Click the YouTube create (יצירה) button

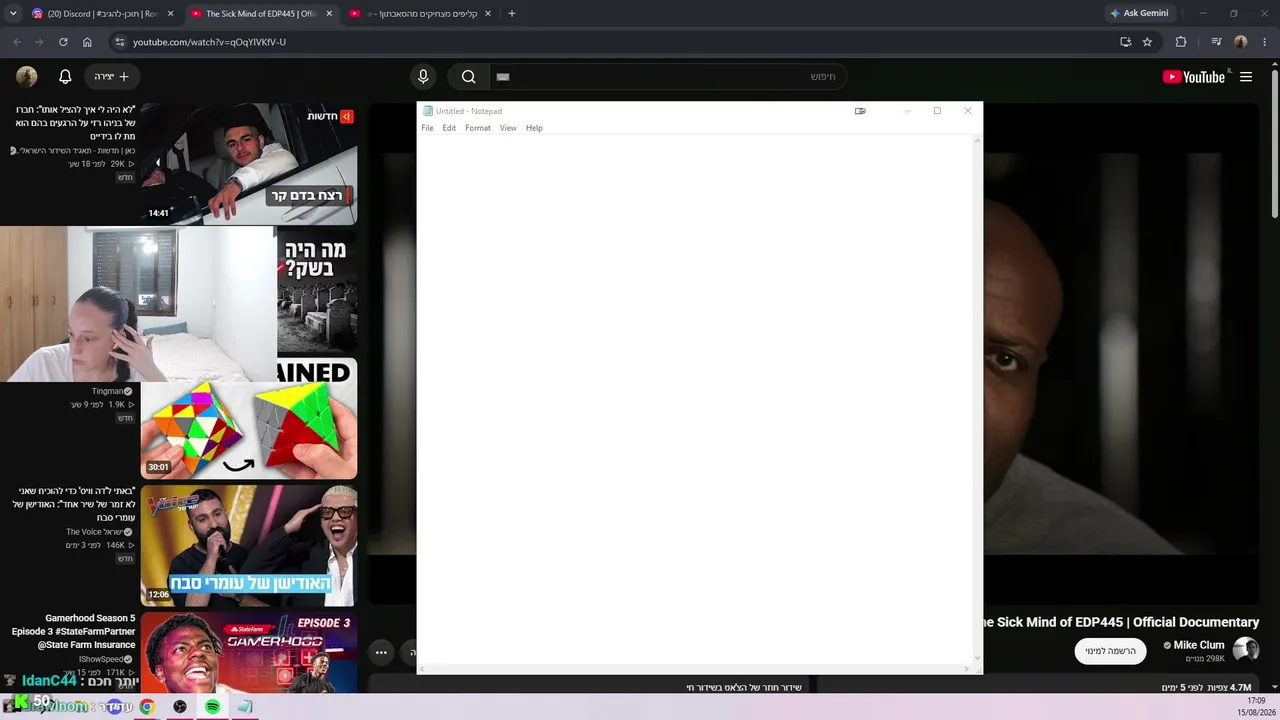click(112, 77)
